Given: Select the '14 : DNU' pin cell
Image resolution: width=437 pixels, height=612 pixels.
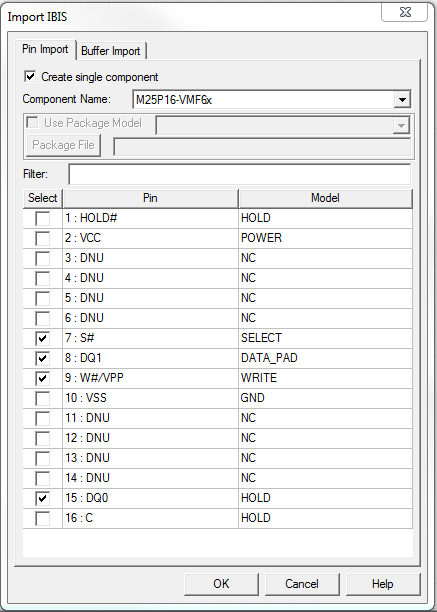Looking at the screenshot, I should [150, 478].
